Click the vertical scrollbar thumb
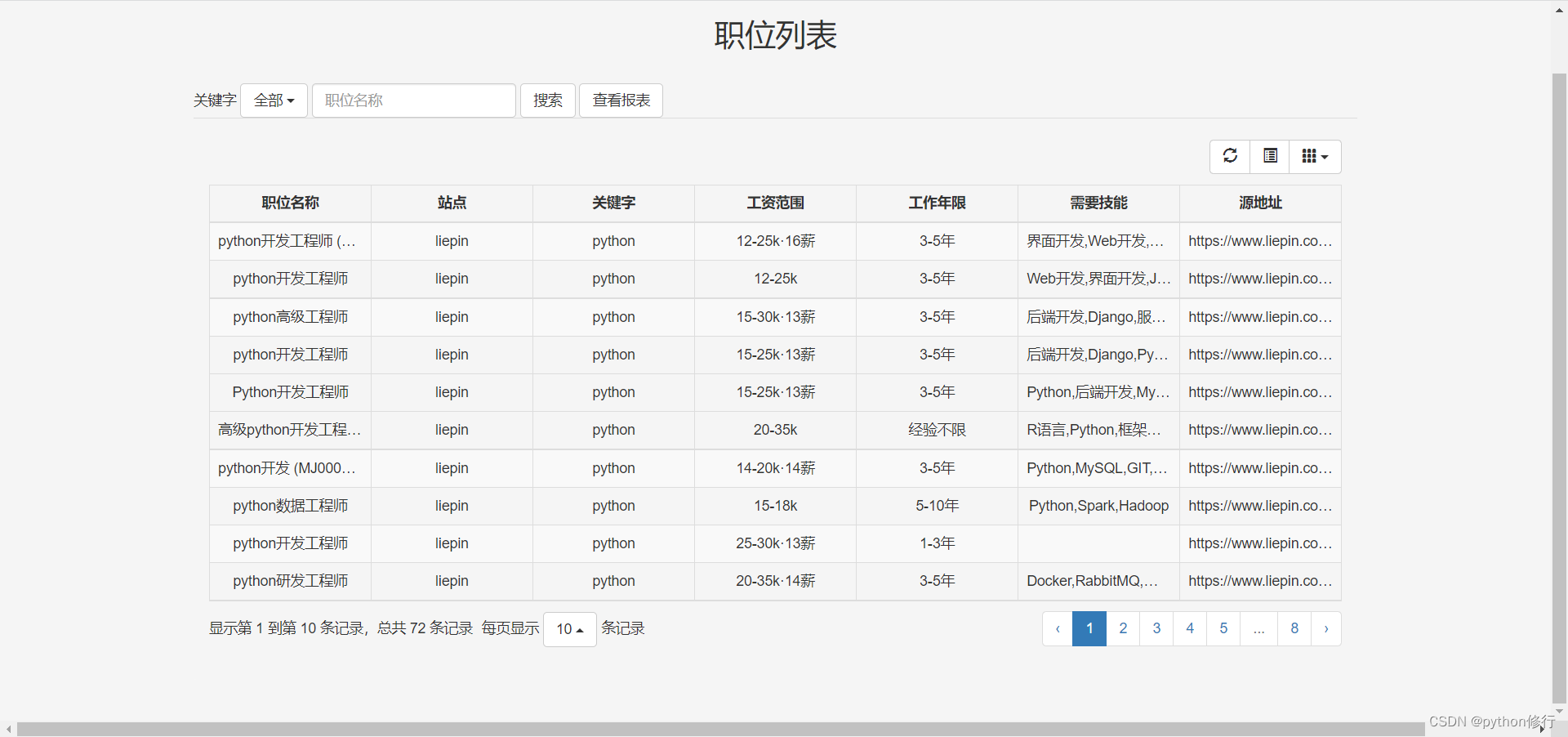 (1559, 388)
